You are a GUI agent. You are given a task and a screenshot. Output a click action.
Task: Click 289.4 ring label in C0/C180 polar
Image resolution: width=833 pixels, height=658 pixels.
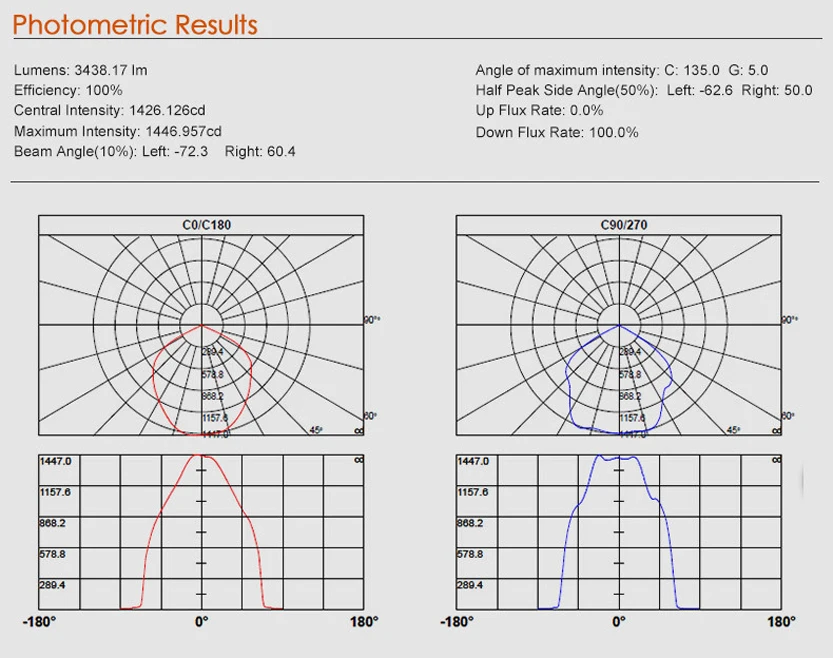click(x=212, y=352)
